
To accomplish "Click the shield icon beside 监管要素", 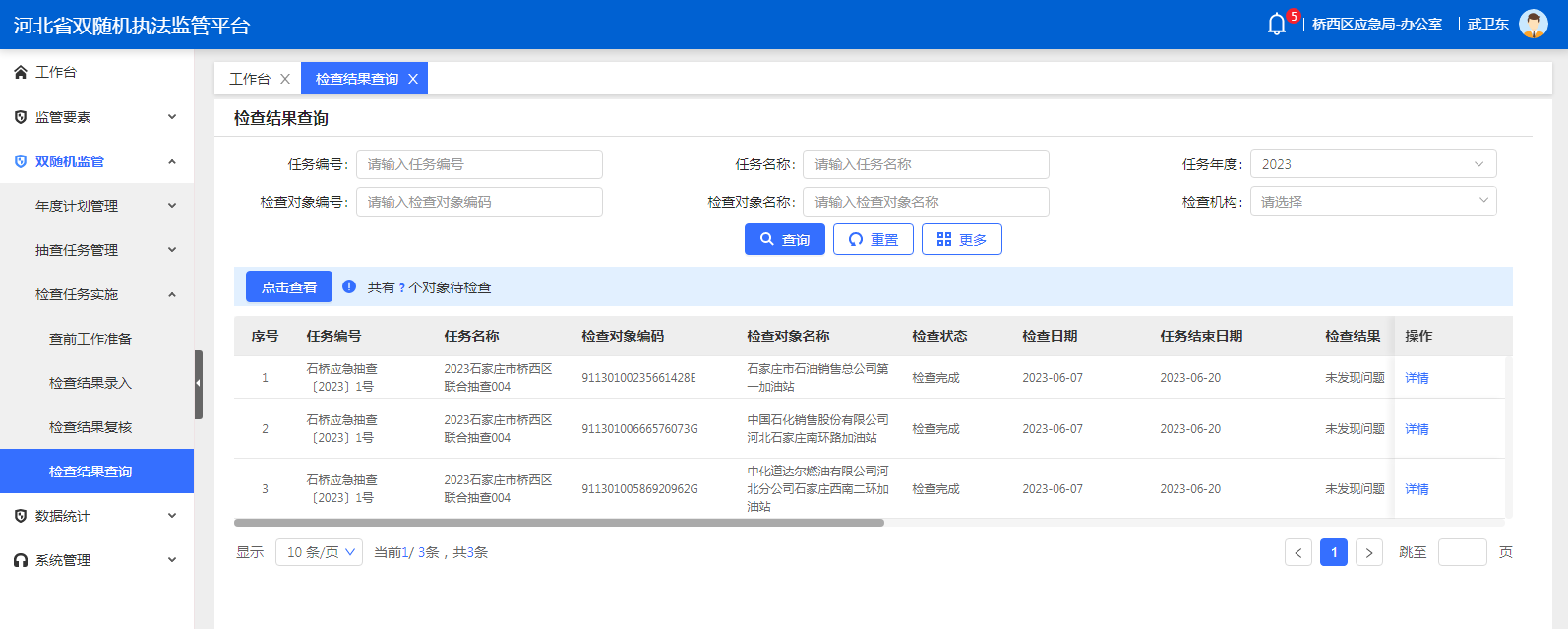I will (x=21, y=117).
